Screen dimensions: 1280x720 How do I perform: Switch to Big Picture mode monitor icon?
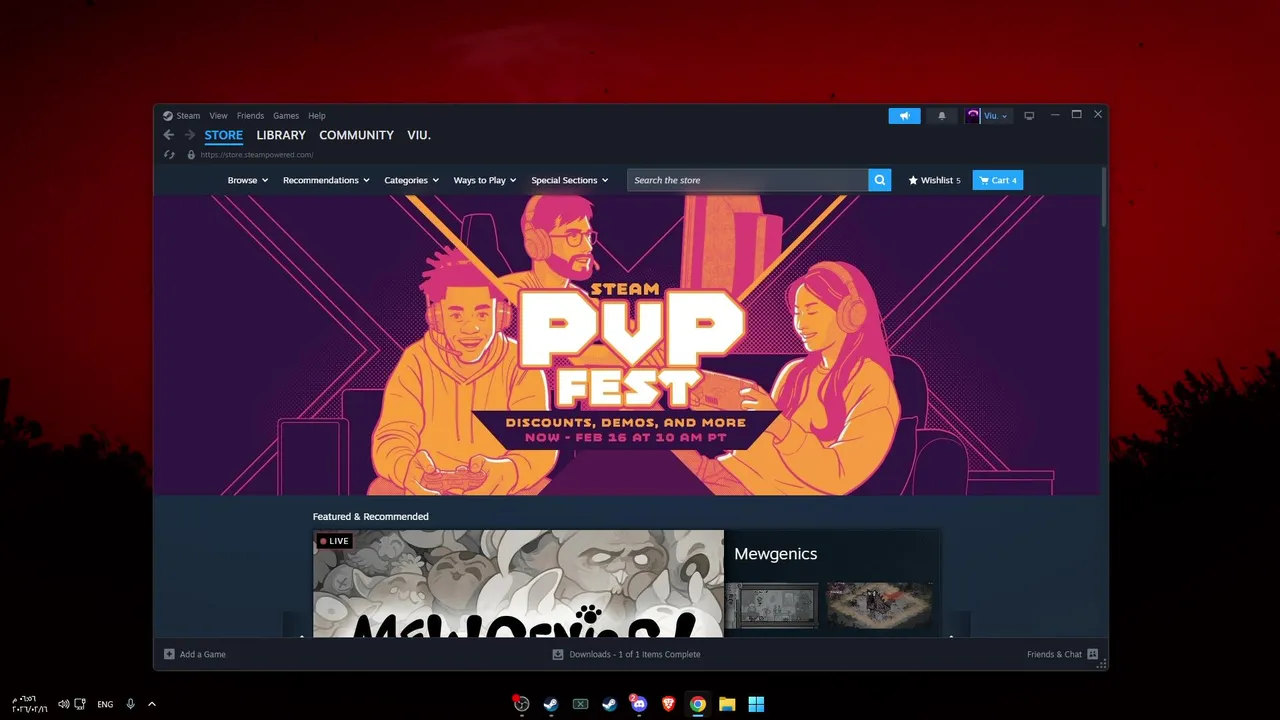point(1029,116)
